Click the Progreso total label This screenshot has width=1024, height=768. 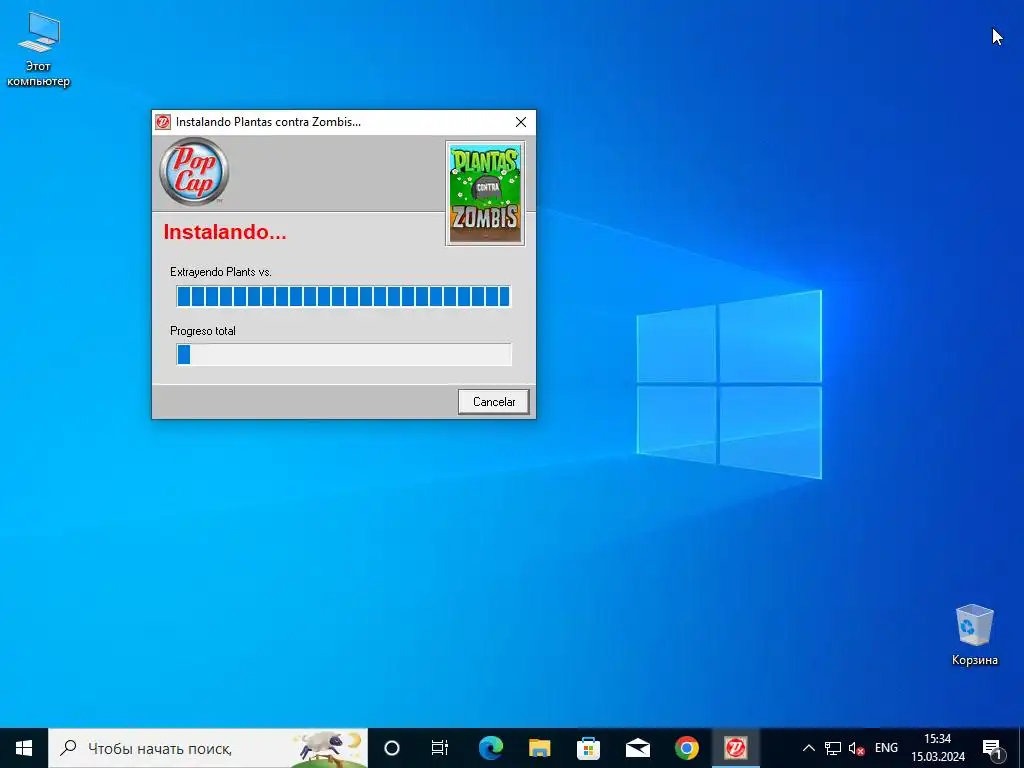click(202, 331)
